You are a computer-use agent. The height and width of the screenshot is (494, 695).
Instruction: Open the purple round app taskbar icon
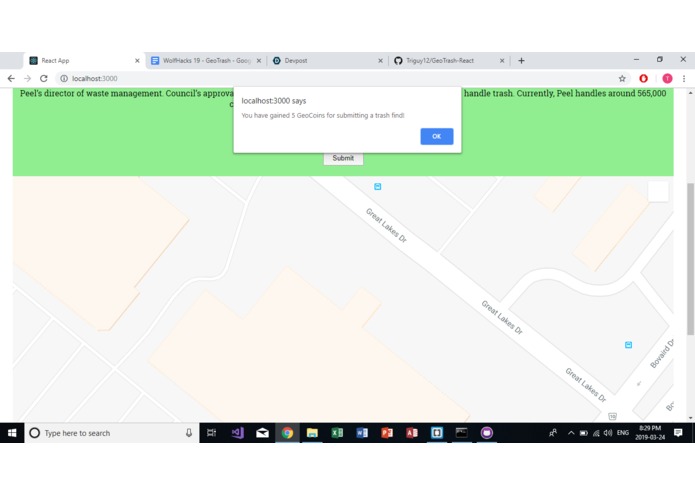pyautogui.click(x=487, y=433)
